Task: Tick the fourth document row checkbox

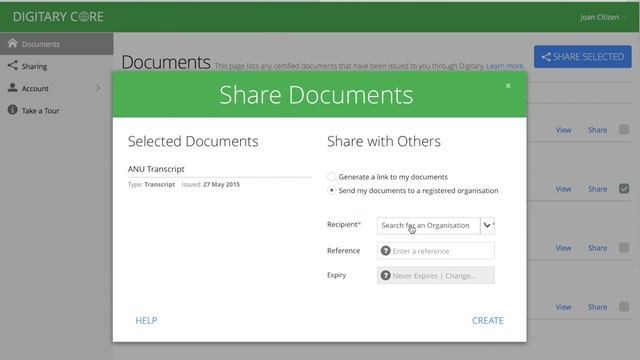Action: click(x=624, y=307)
